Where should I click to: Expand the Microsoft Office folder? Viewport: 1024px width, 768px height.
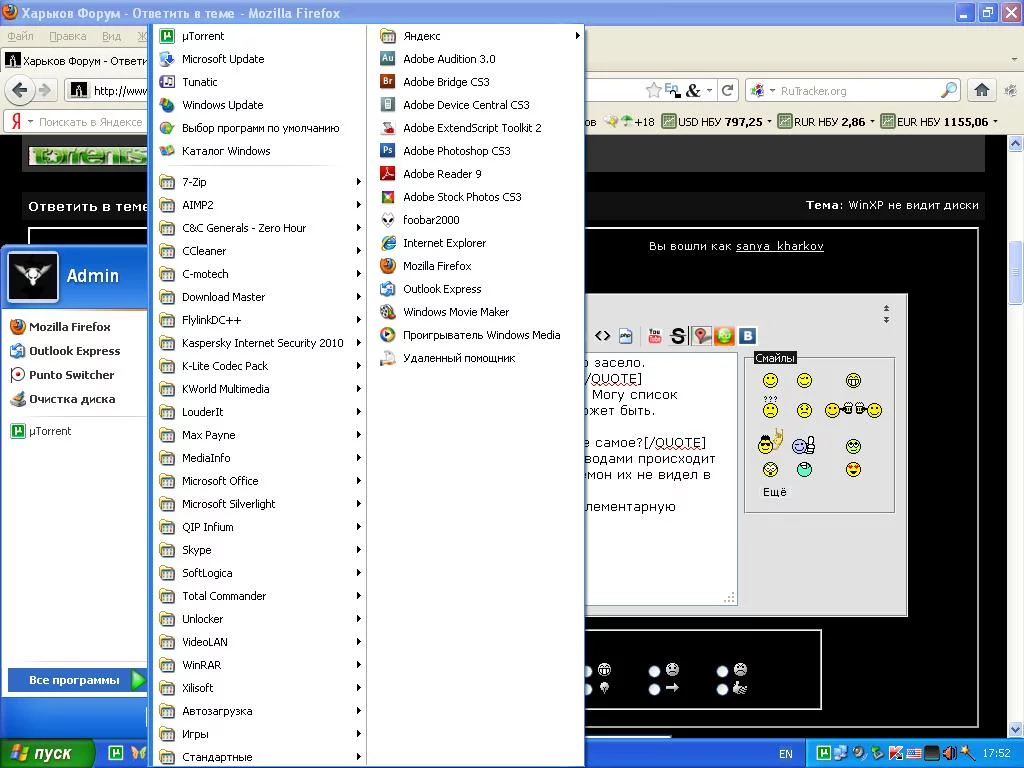tap(259, 481)
